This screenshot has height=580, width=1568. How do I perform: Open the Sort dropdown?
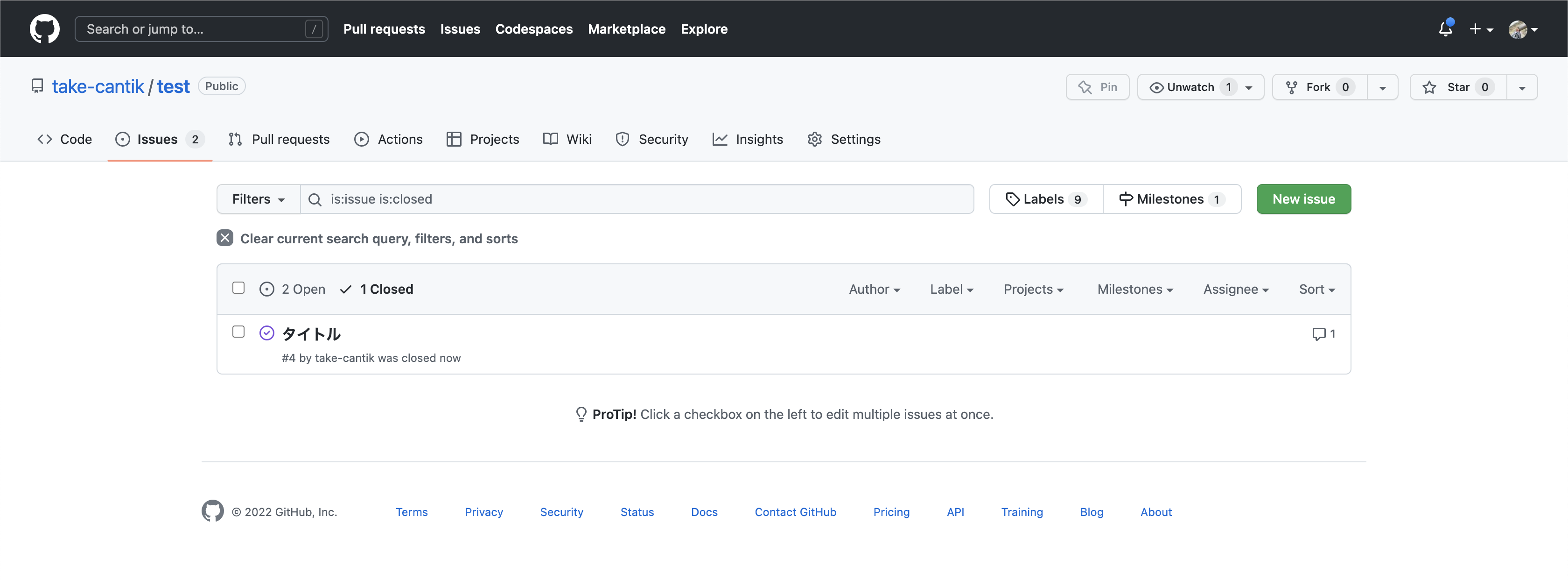[1316, 290]
